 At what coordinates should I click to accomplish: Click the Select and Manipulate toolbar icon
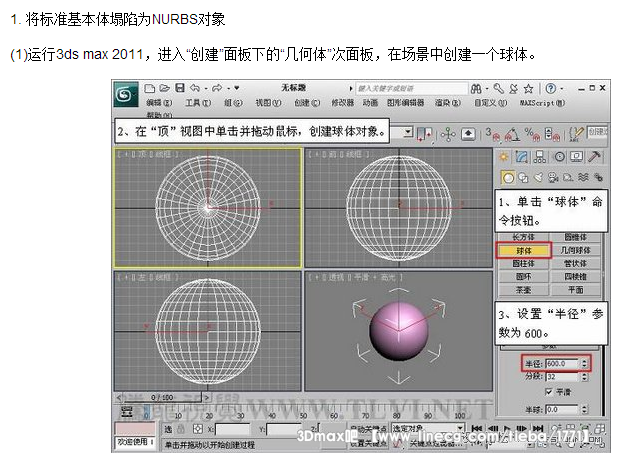tap(448, 134)
